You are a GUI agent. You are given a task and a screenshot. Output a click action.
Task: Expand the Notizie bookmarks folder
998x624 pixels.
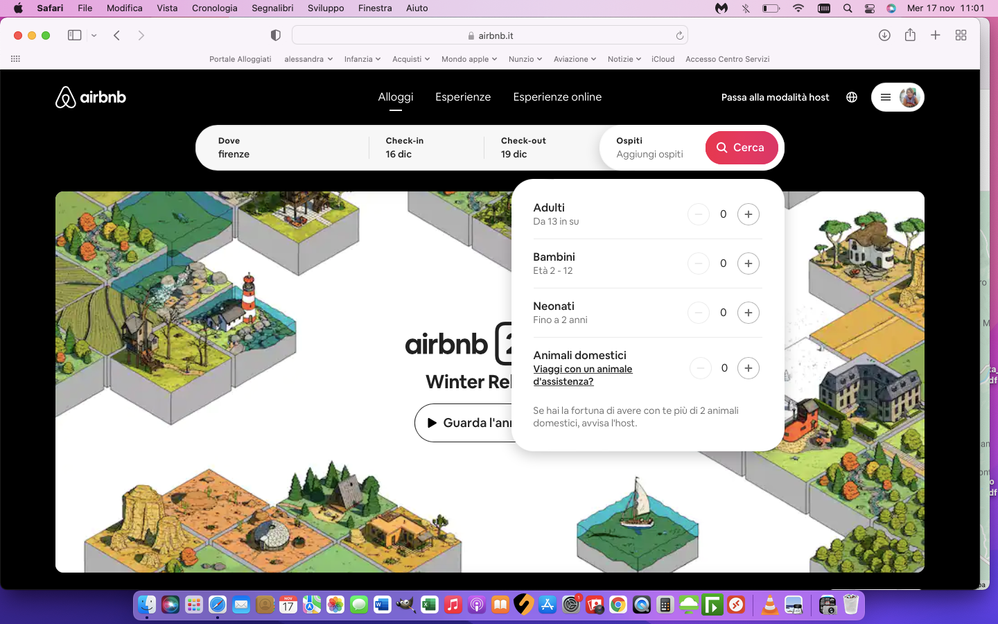(624, 59)
